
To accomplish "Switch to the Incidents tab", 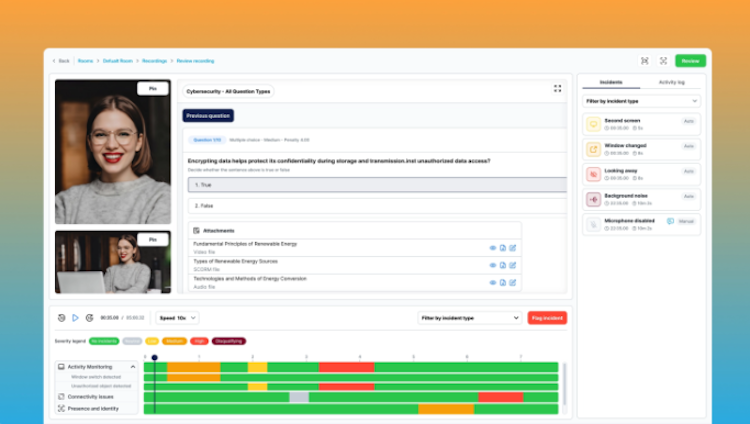I will (x=611, y=82).
